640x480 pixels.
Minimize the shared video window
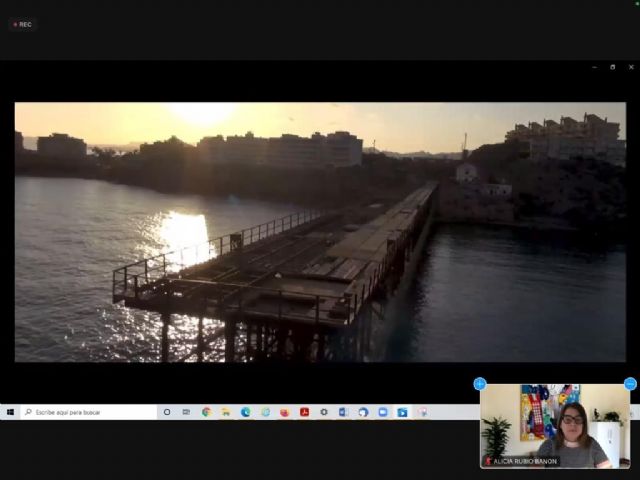click(594, 67)
